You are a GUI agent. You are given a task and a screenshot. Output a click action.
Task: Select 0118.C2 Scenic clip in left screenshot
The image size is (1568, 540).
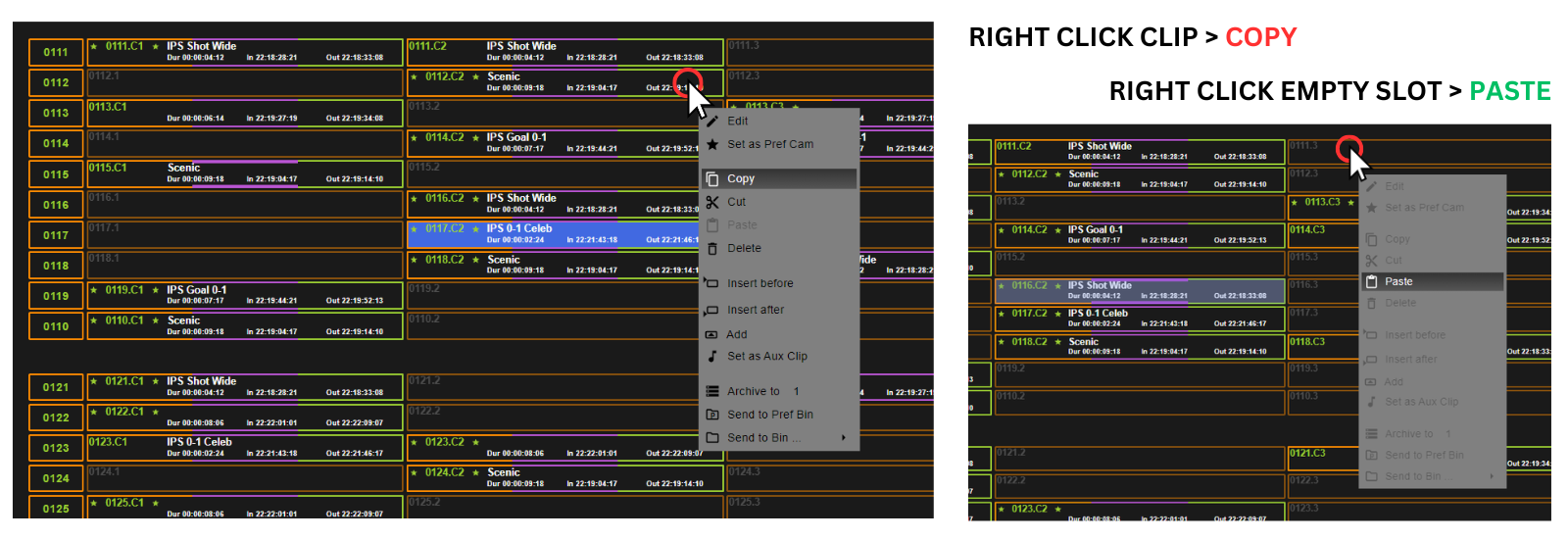(x=554, y=265)
